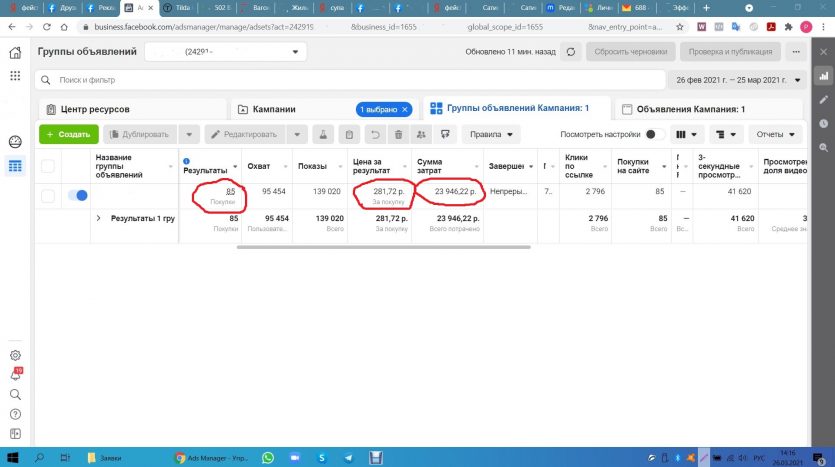This screenshot has height=467, width=835.
Task: Toggle the 'Посмотреть настройки' switch
Action: coord(655,134)
